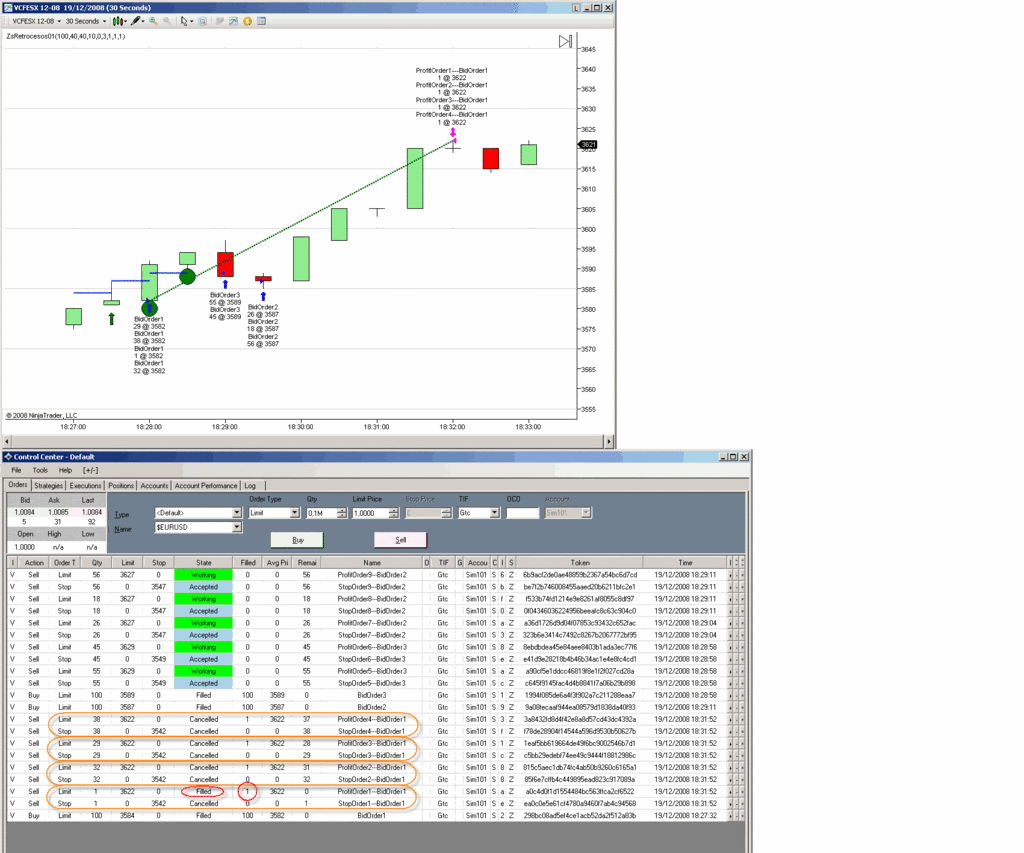
Task: Expand the 30 Seconds interval dropdown
Action: [x=105, y=21]
